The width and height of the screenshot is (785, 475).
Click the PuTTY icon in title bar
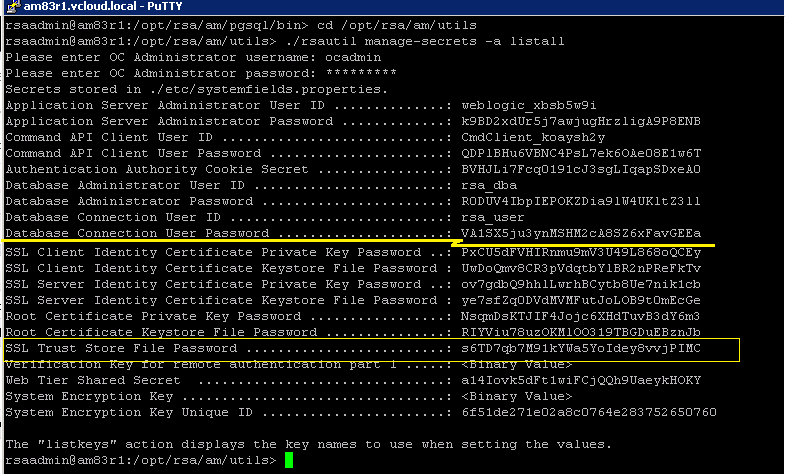(9, 8)
